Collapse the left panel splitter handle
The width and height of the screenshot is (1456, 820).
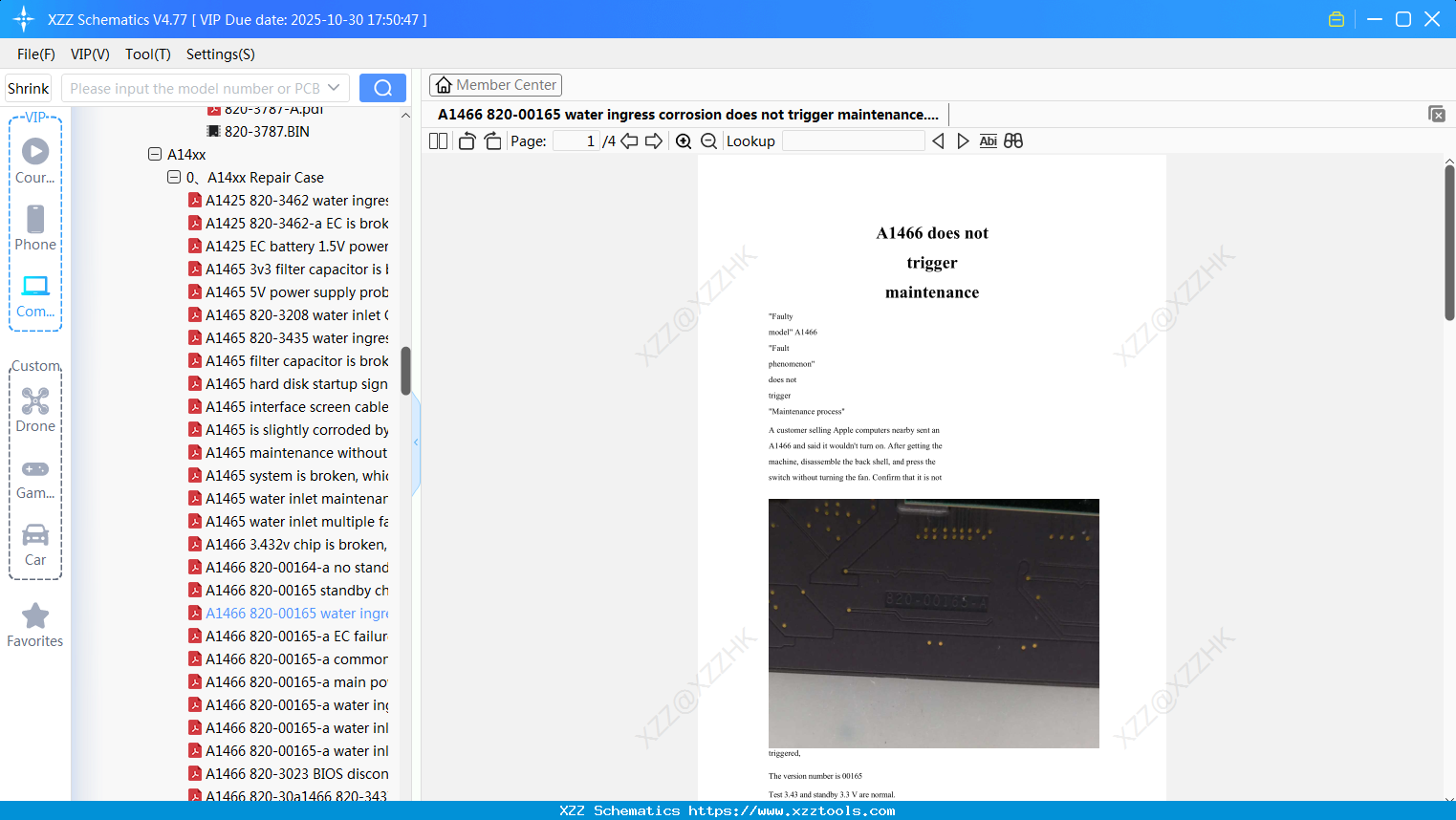416,442
